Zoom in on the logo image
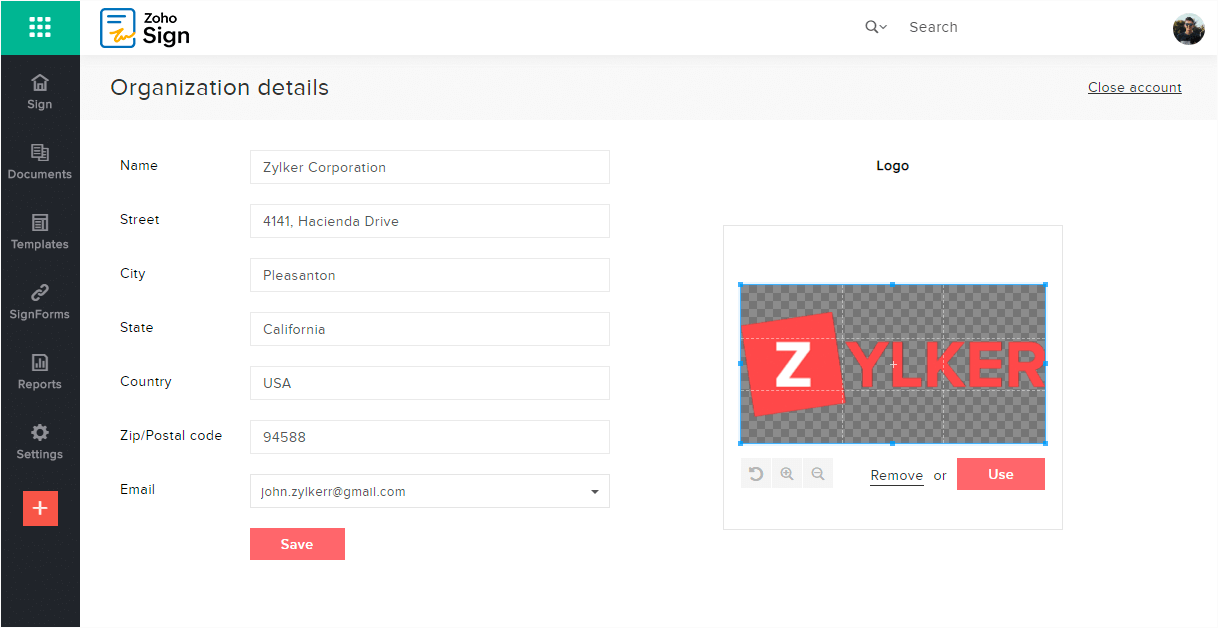This screenshot has height=628, width=1218. coord(787,474)
